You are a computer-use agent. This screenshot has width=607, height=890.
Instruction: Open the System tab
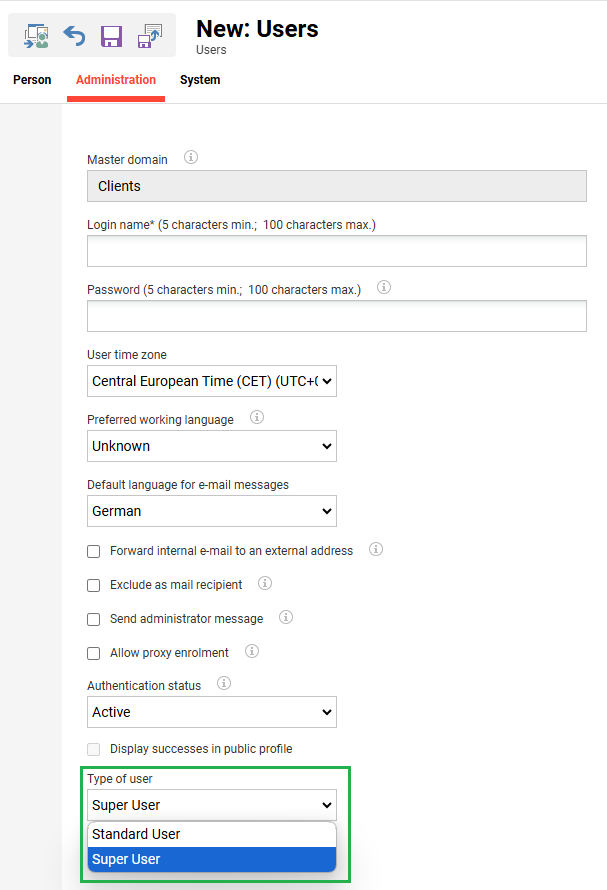[x=199, y=79]
